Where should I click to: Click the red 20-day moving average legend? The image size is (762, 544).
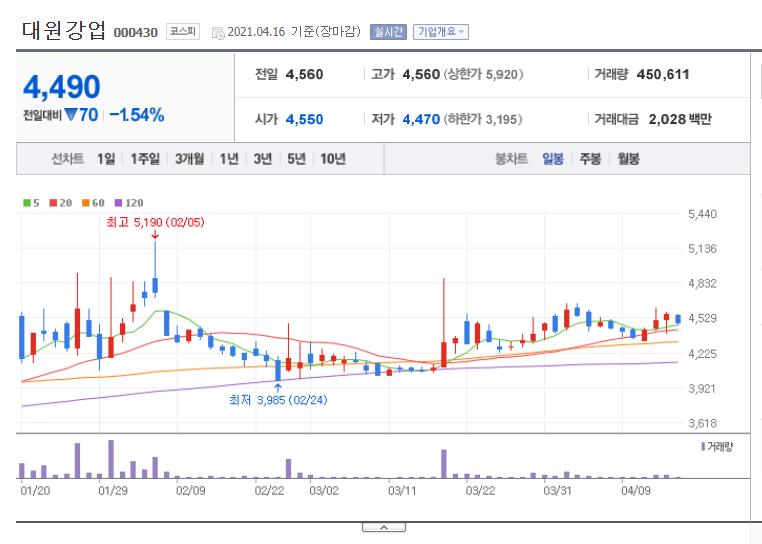tap(61, 203)
